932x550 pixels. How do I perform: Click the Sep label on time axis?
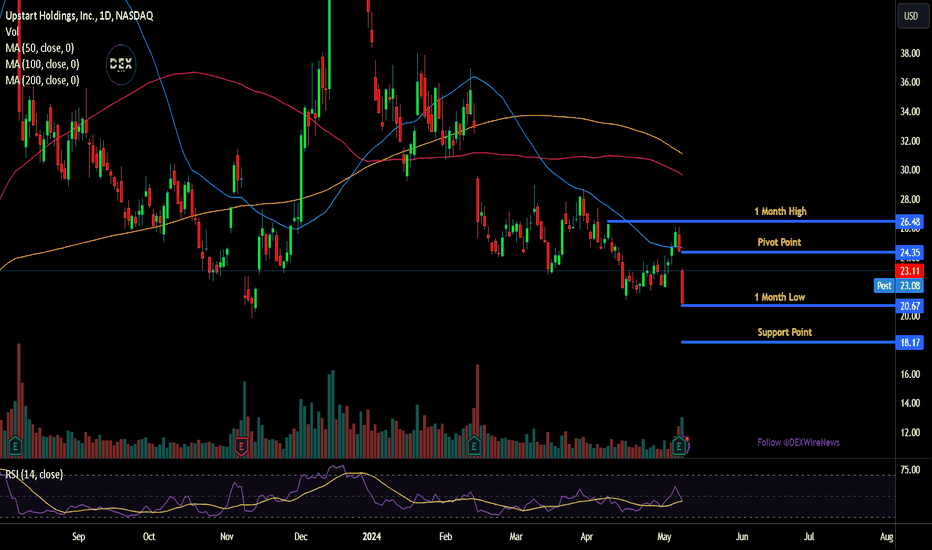(x=78, y=536)
